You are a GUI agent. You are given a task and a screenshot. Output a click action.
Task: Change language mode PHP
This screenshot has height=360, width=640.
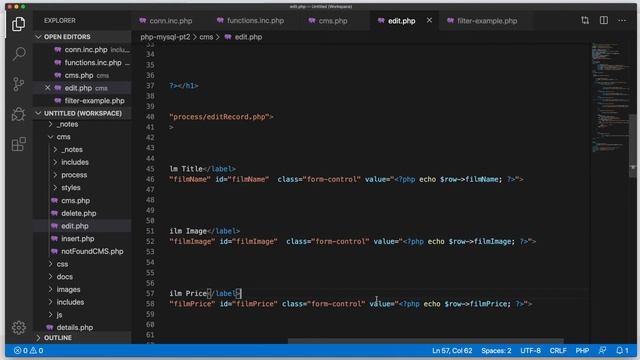coord(582,351)
